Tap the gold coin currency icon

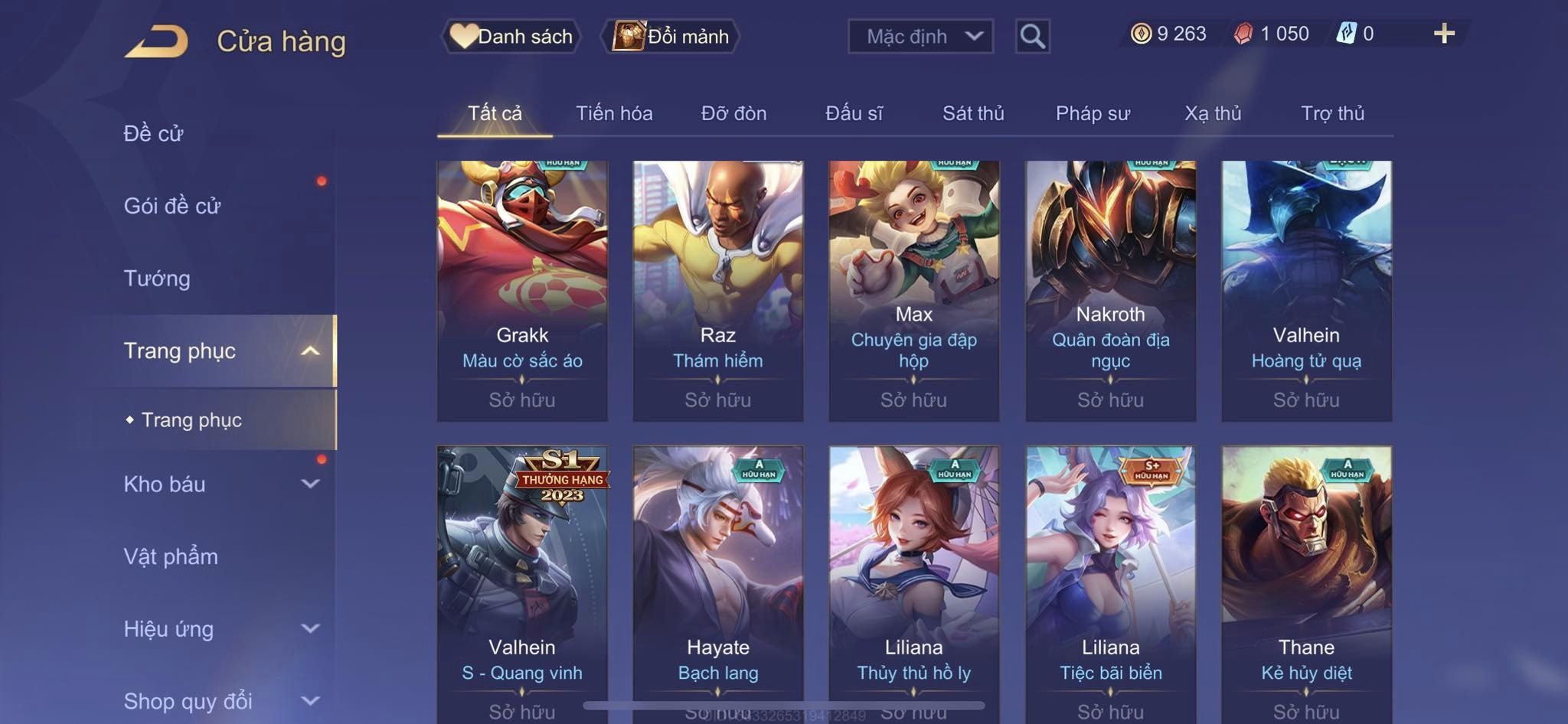[1141, 34]
